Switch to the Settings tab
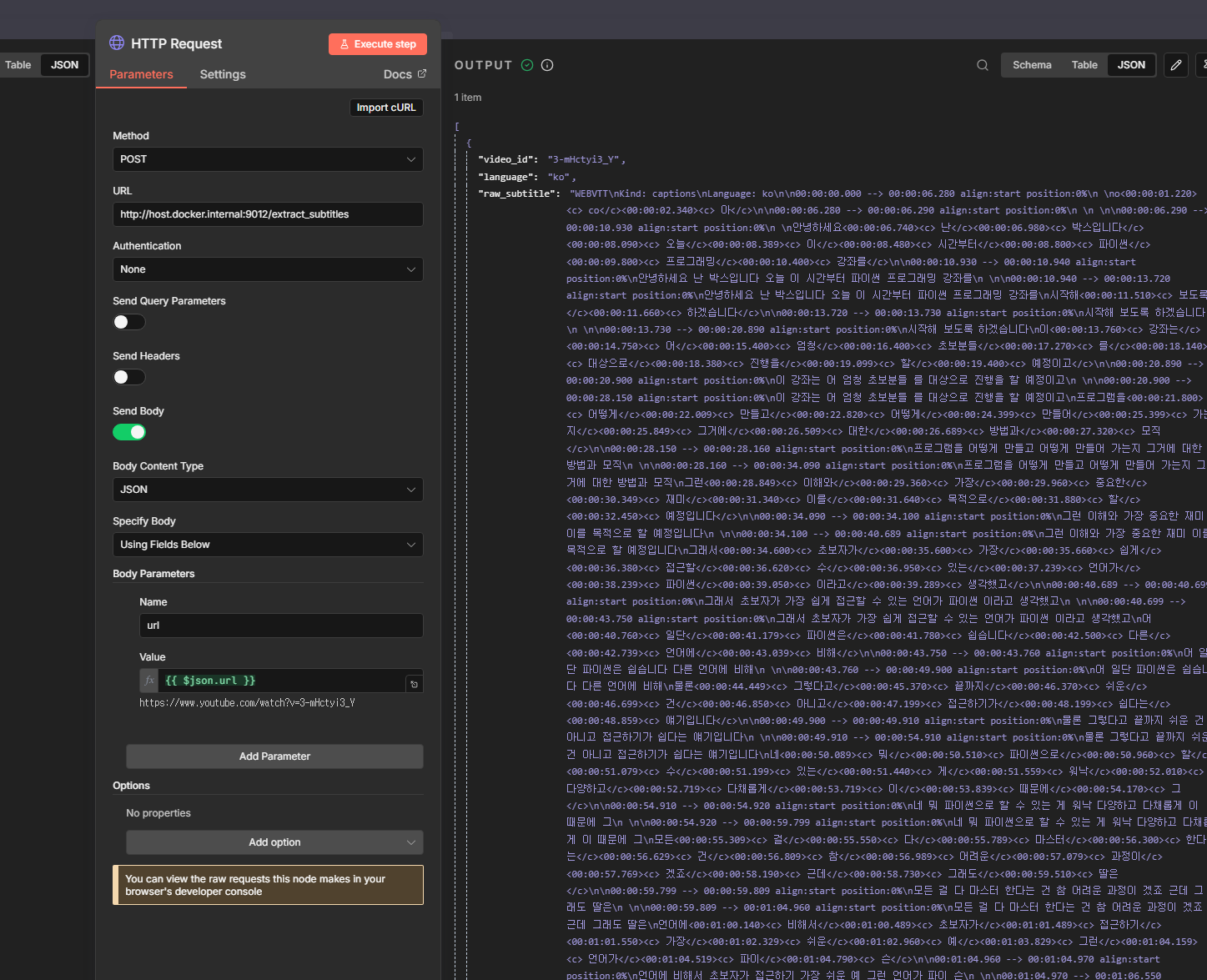Viewport: 1207px width, 980px height. [223, 74]
